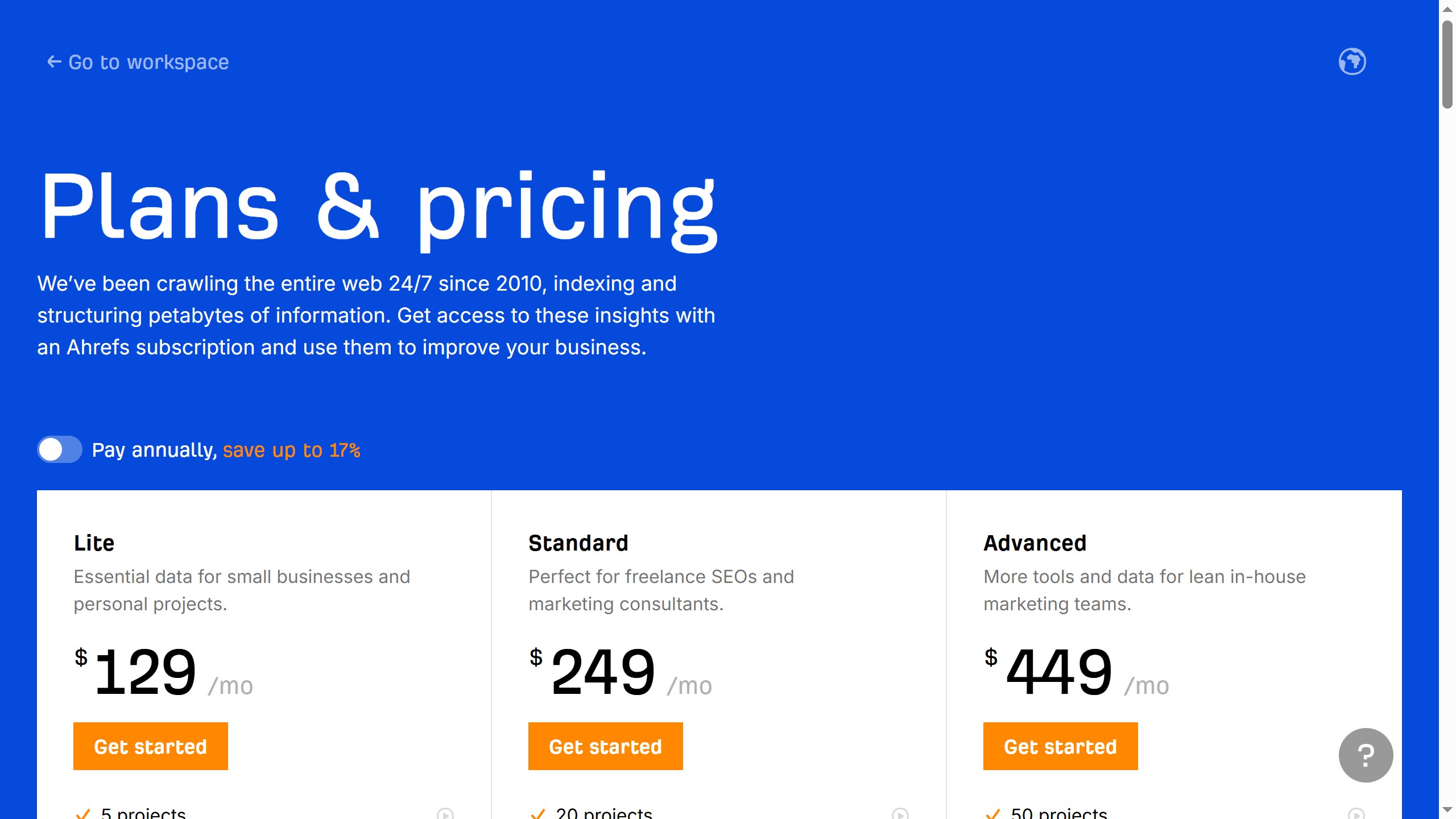Click the scrollbar up arrow

tap(1447, 9)
